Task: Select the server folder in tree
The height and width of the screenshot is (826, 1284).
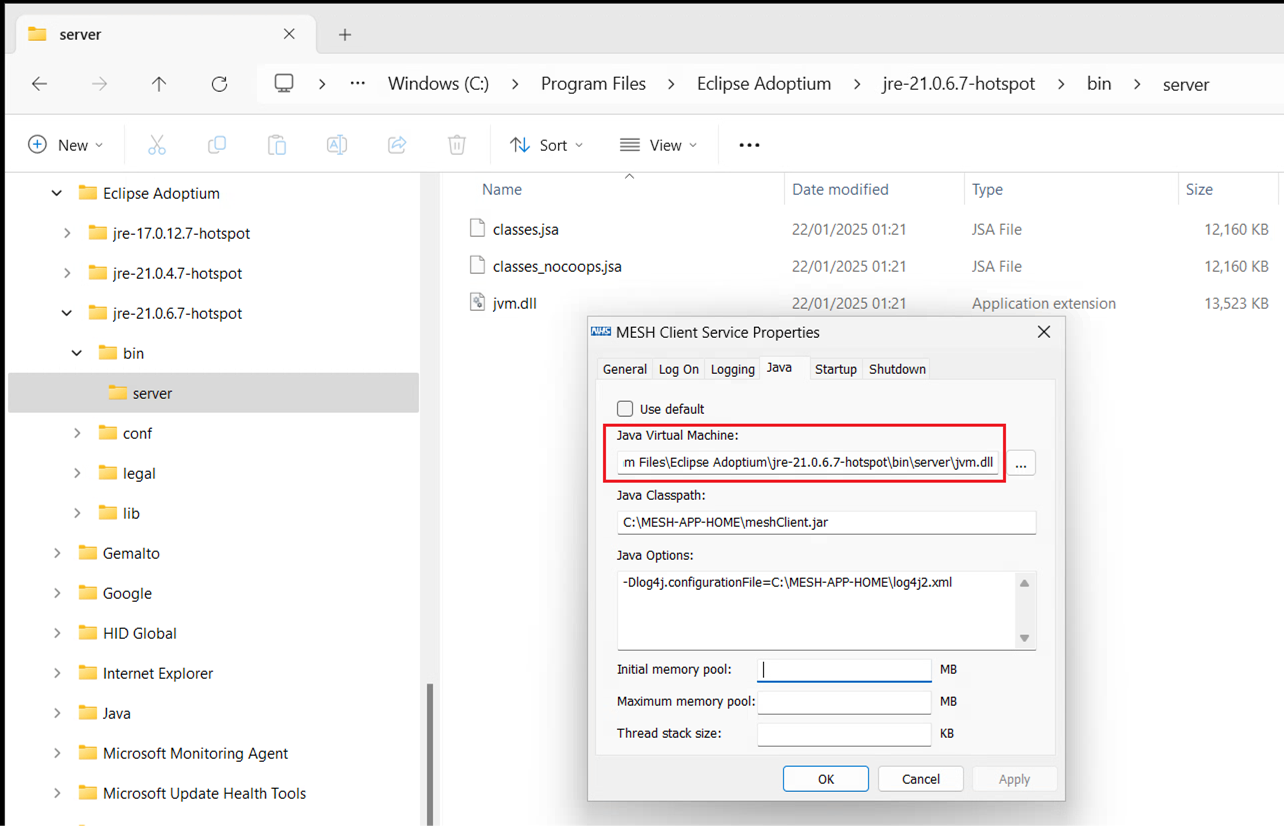Action: (x=213, y=393)
